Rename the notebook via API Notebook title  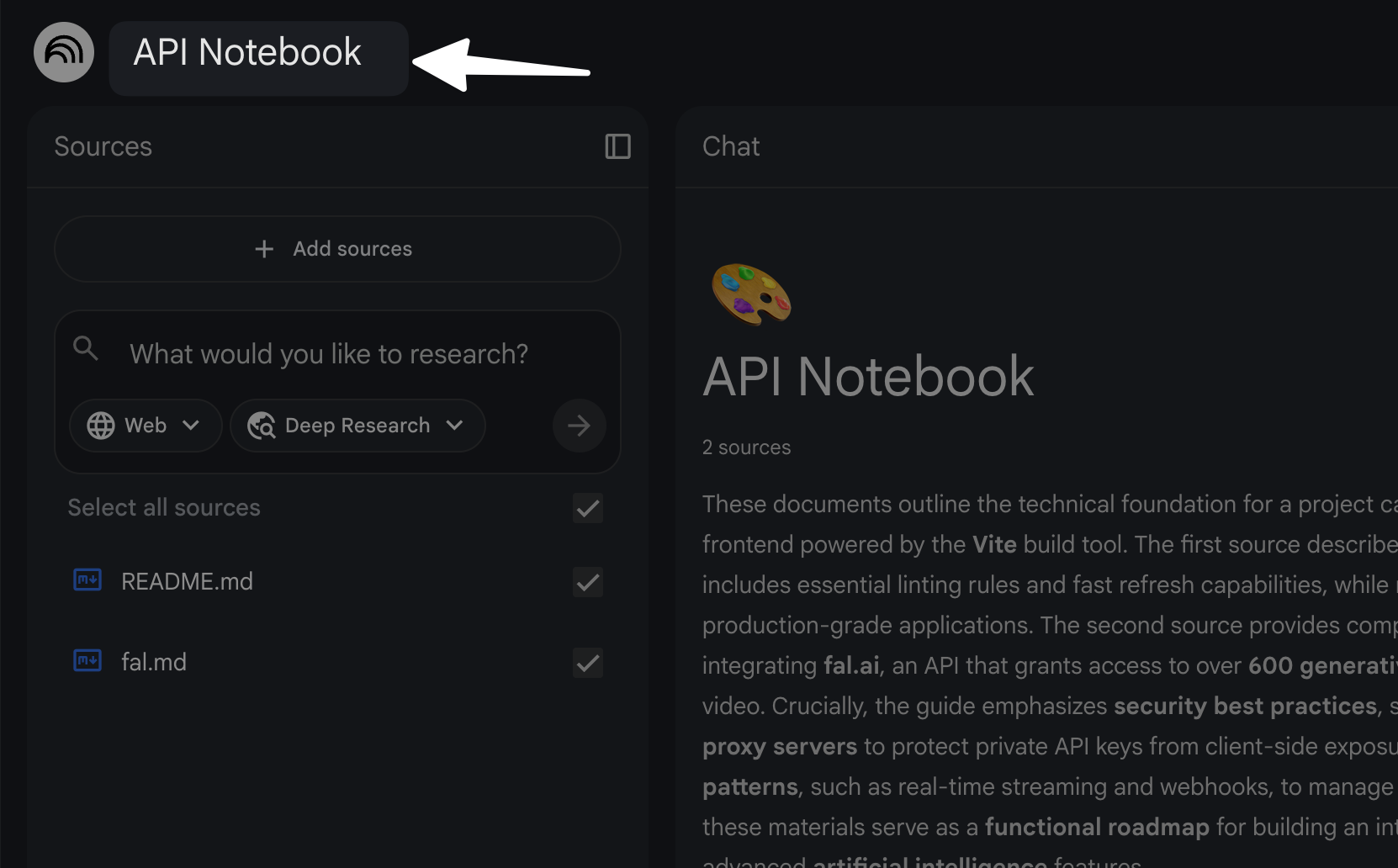pos(247,52)
